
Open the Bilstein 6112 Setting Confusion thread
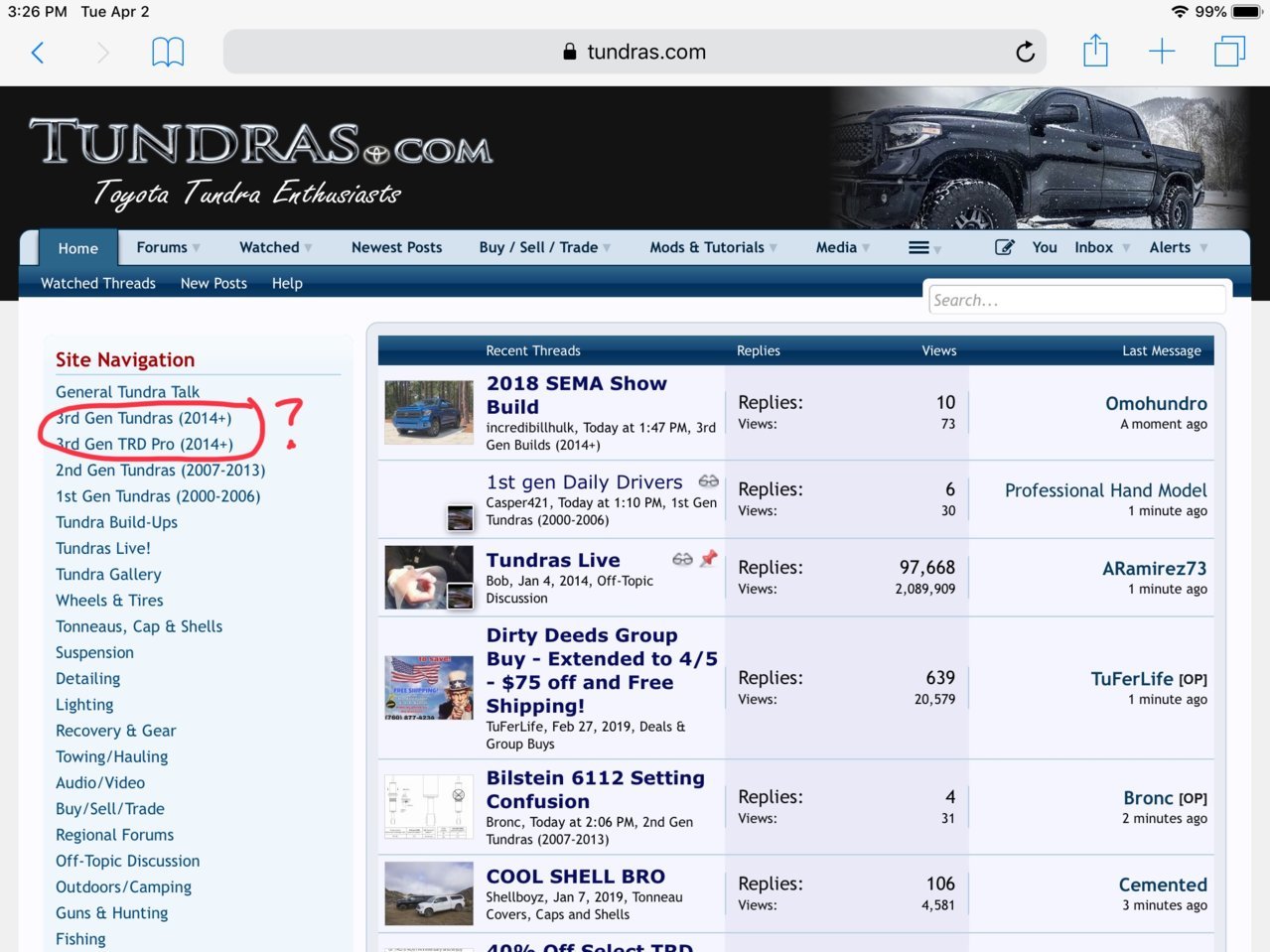(x=596, y=789)
